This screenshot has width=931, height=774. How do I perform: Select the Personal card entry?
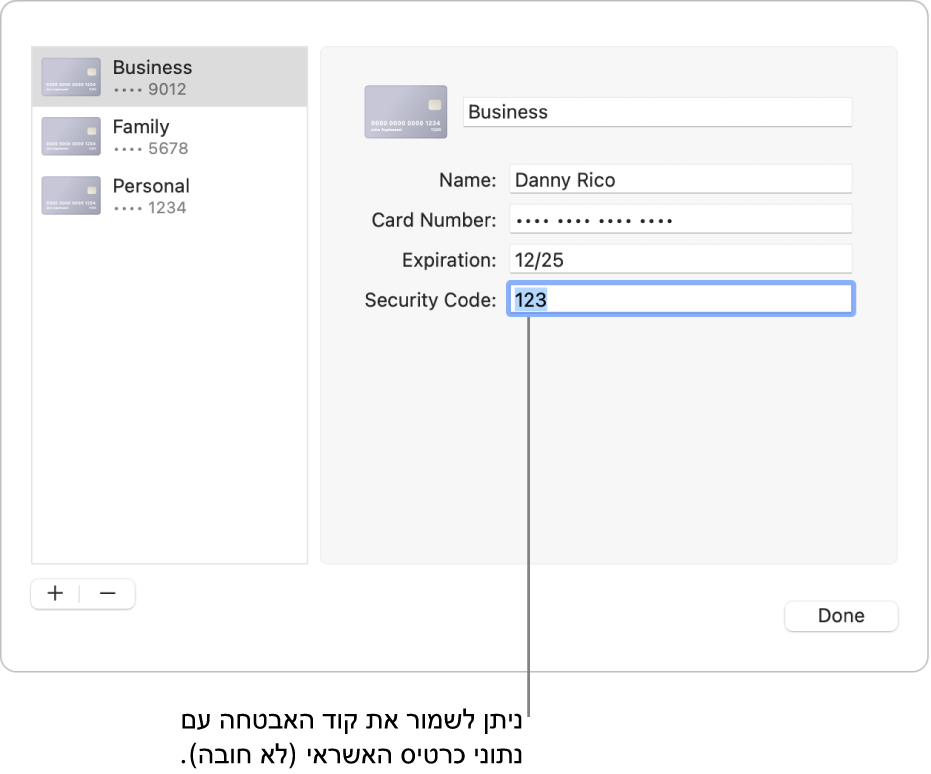170,195
